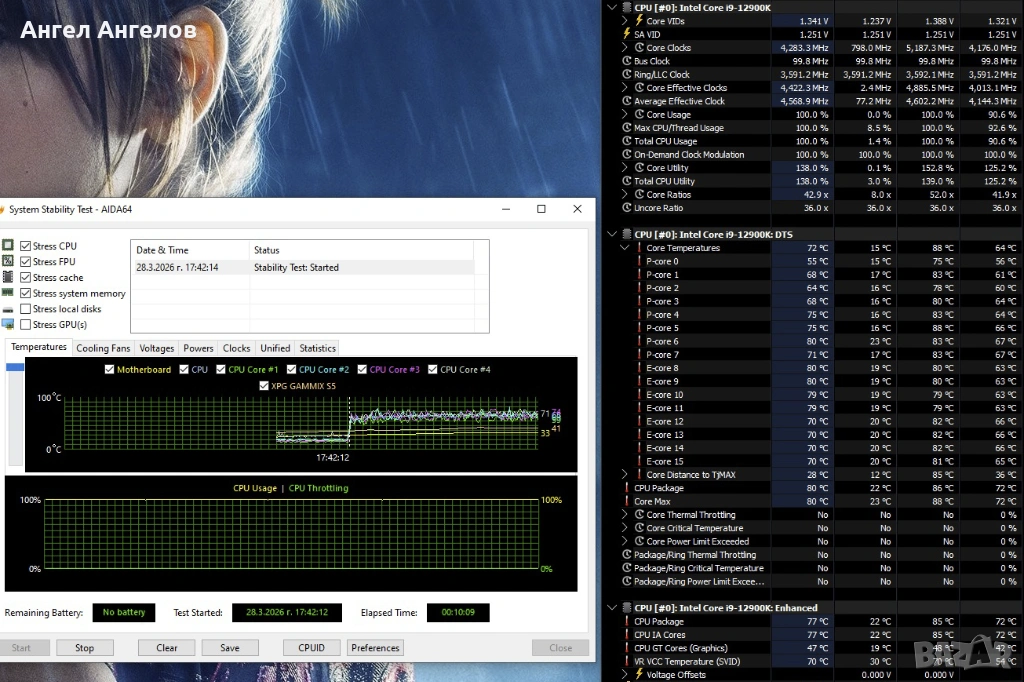
Task: Collapse the Core Temperatures tree
Action: tap(625, 248)
